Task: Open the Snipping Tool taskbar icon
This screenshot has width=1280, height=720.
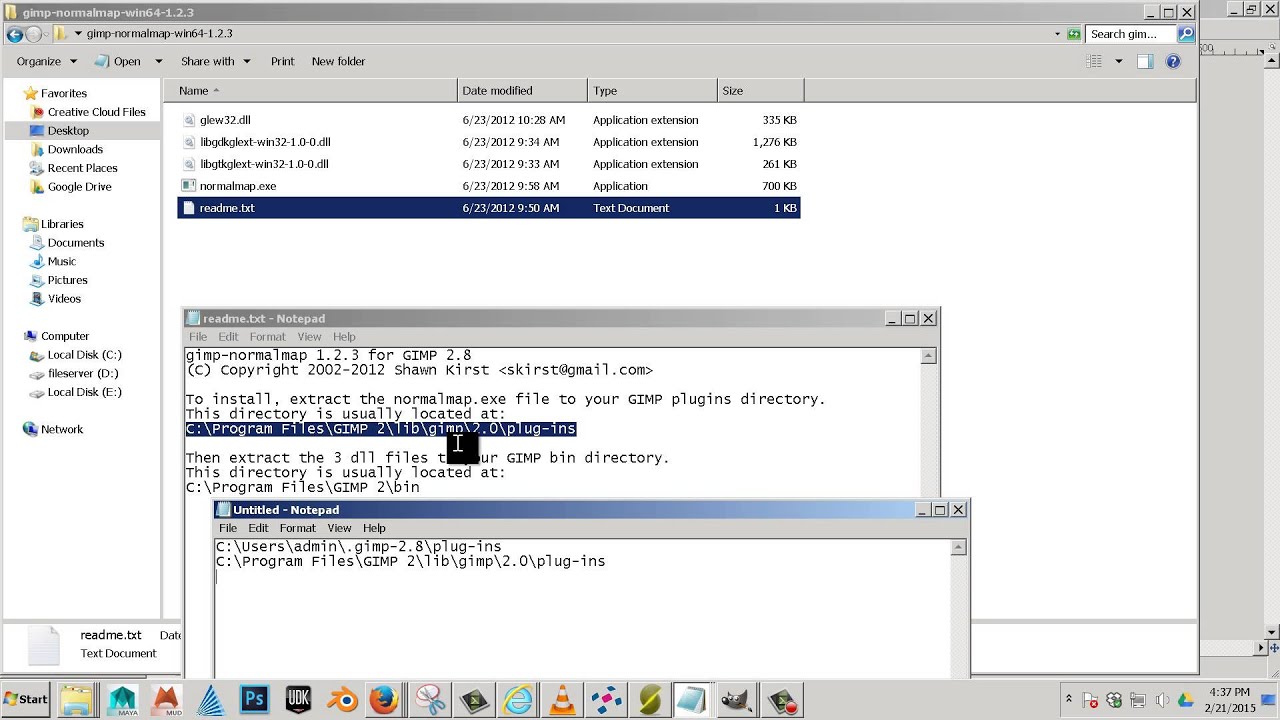Action: pos(431,699)
